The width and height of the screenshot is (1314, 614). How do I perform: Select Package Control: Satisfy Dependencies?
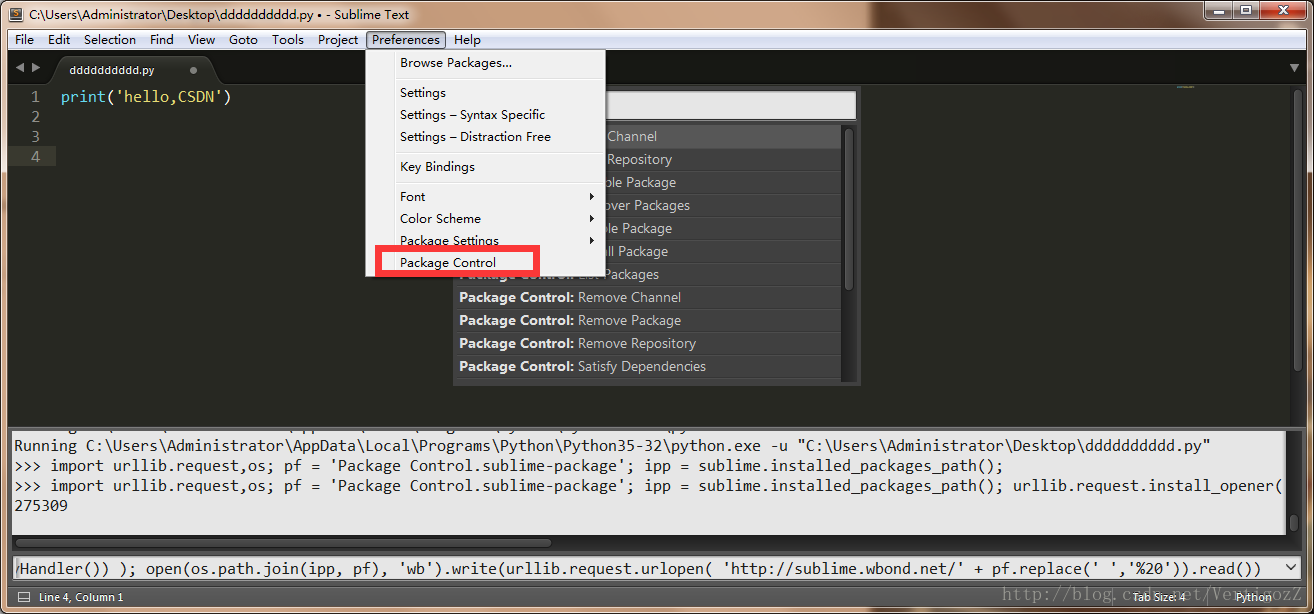click(x=648, y=366)
